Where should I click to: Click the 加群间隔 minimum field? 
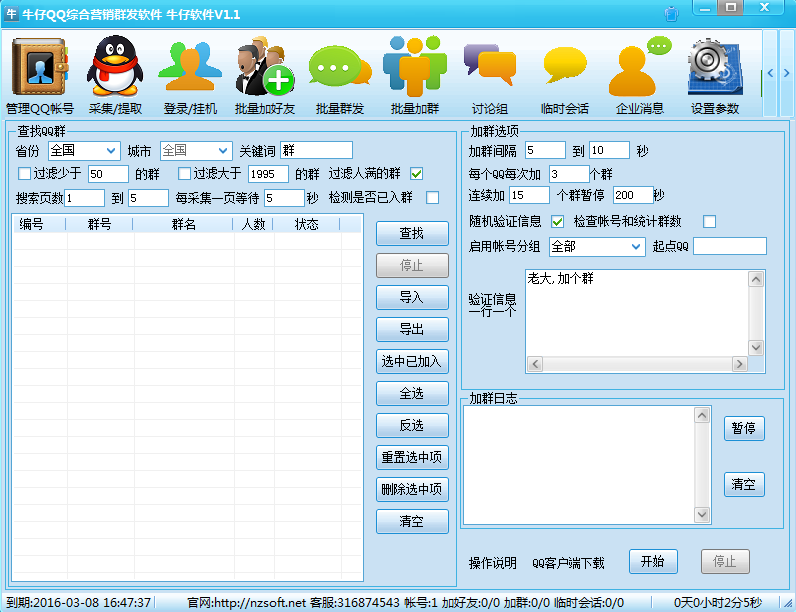pos(545,150)
